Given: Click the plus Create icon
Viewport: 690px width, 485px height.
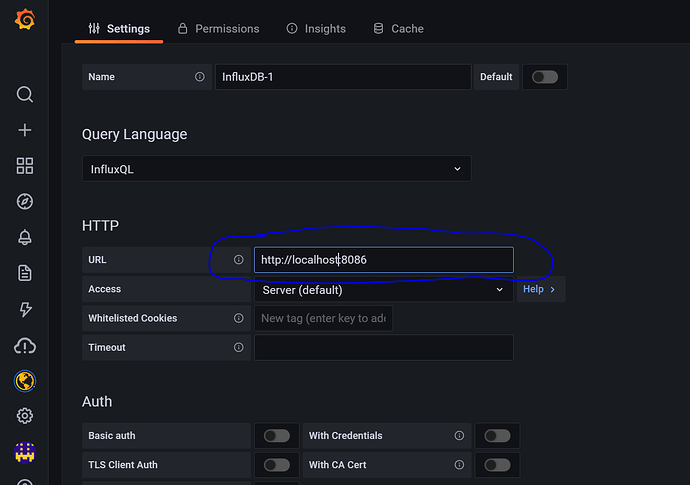Looking at the screenshot, I should 25,130.
